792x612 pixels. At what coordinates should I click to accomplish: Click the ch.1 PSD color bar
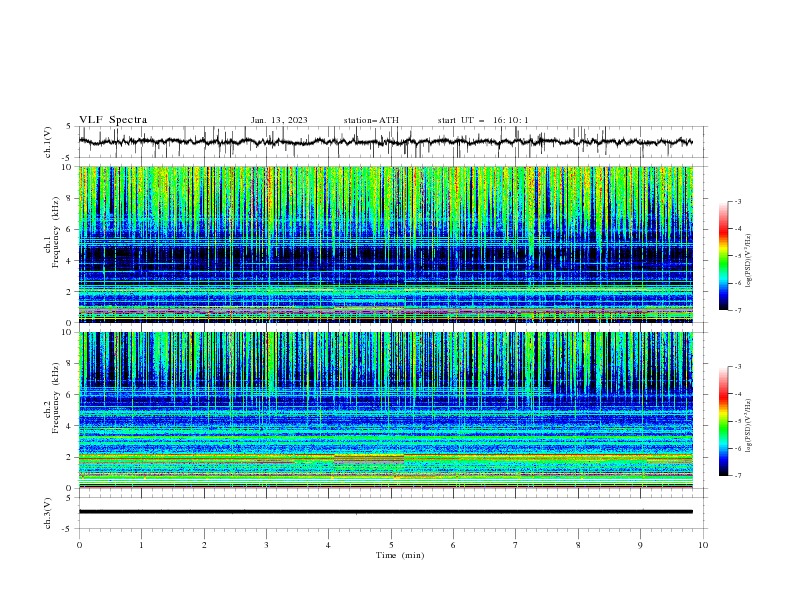point(724,256)
